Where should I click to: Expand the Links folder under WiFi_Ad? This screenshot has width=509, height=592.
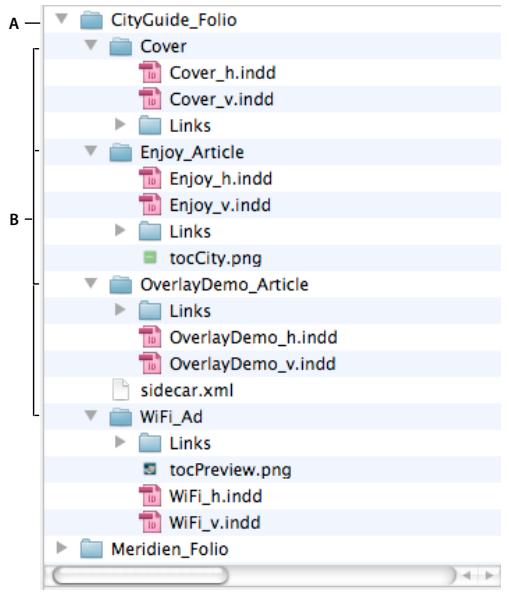click(120, 441)
